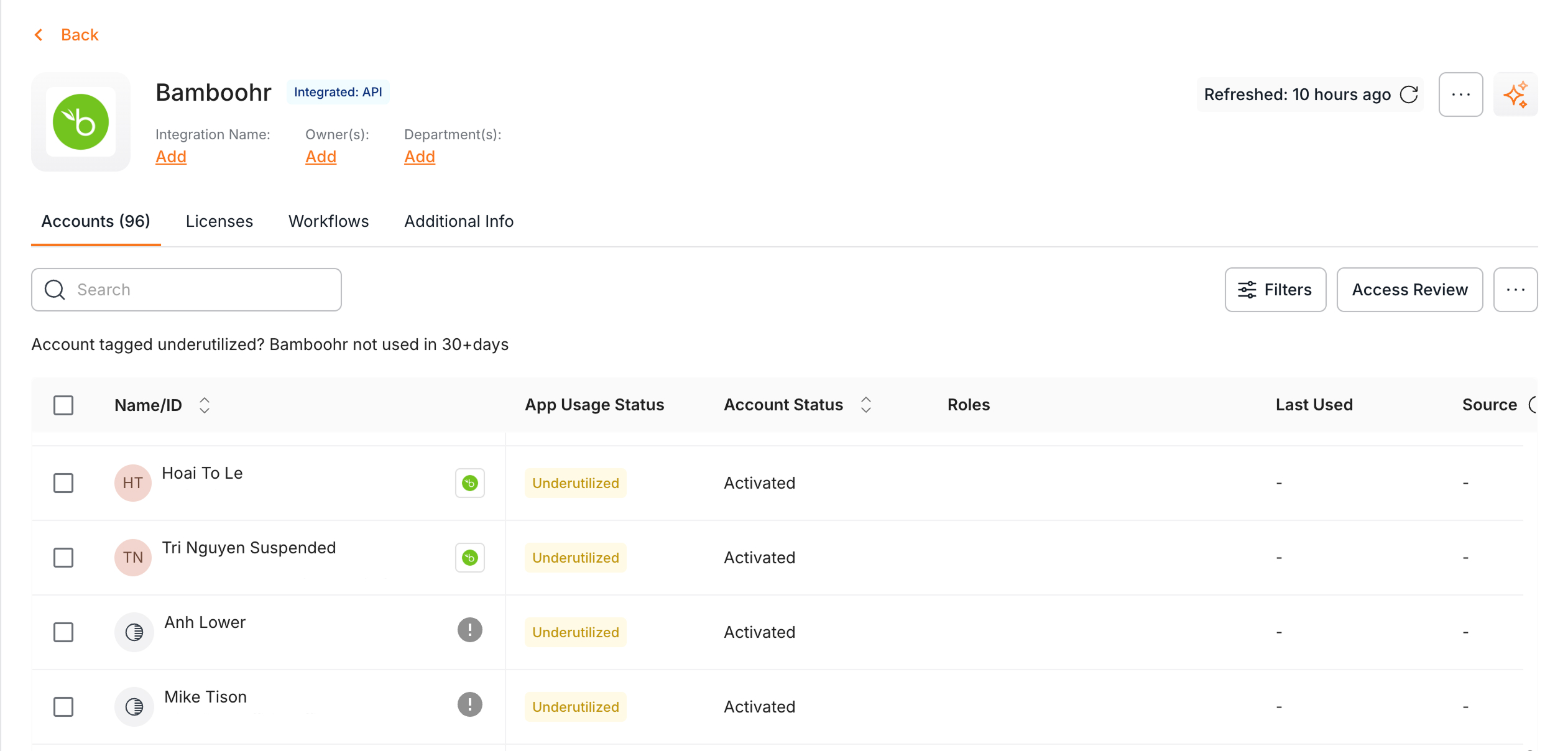Open Hoai To Le account name

[202, 473]
